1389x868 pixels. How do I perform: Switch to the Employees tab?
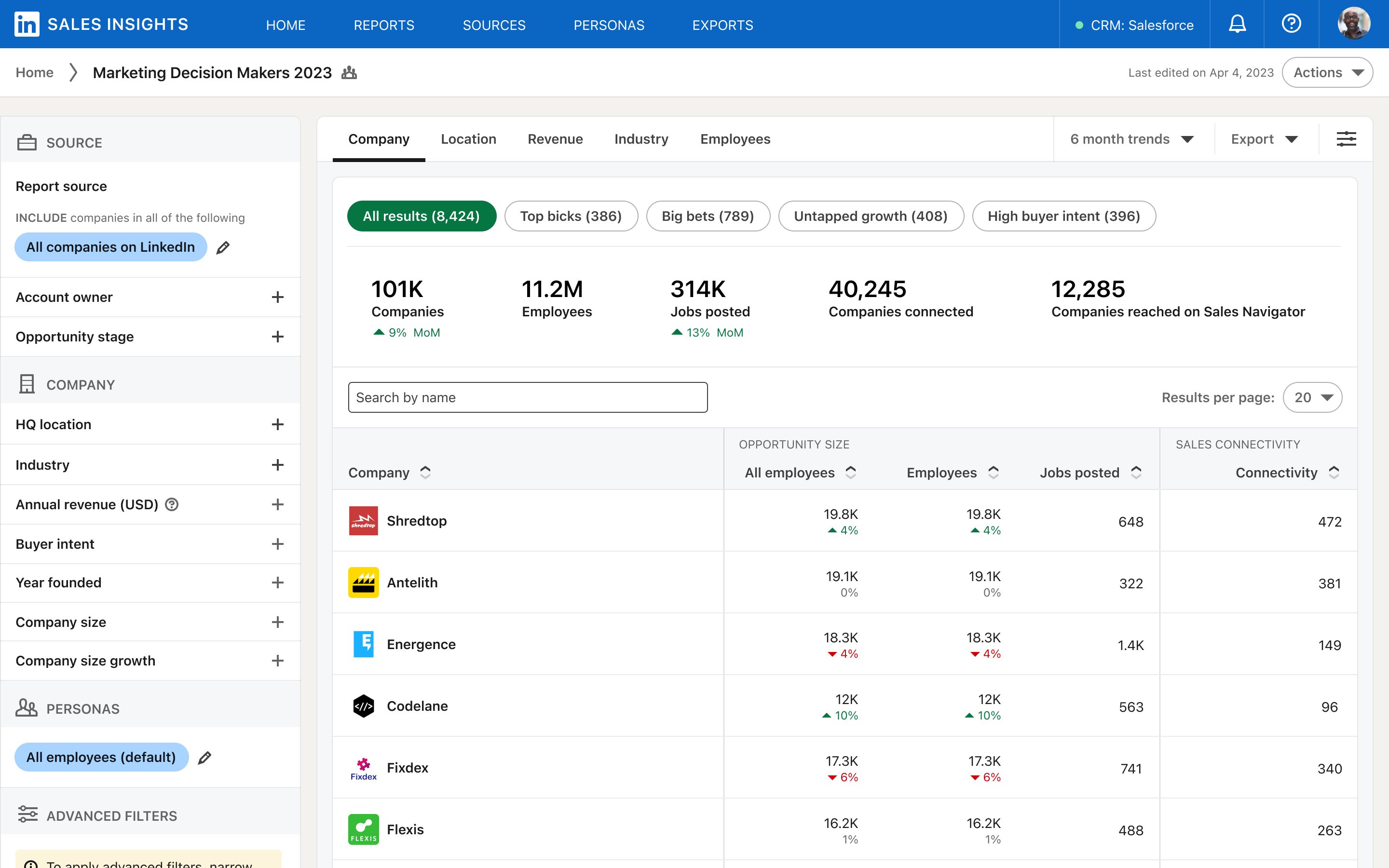pos(735,139)
